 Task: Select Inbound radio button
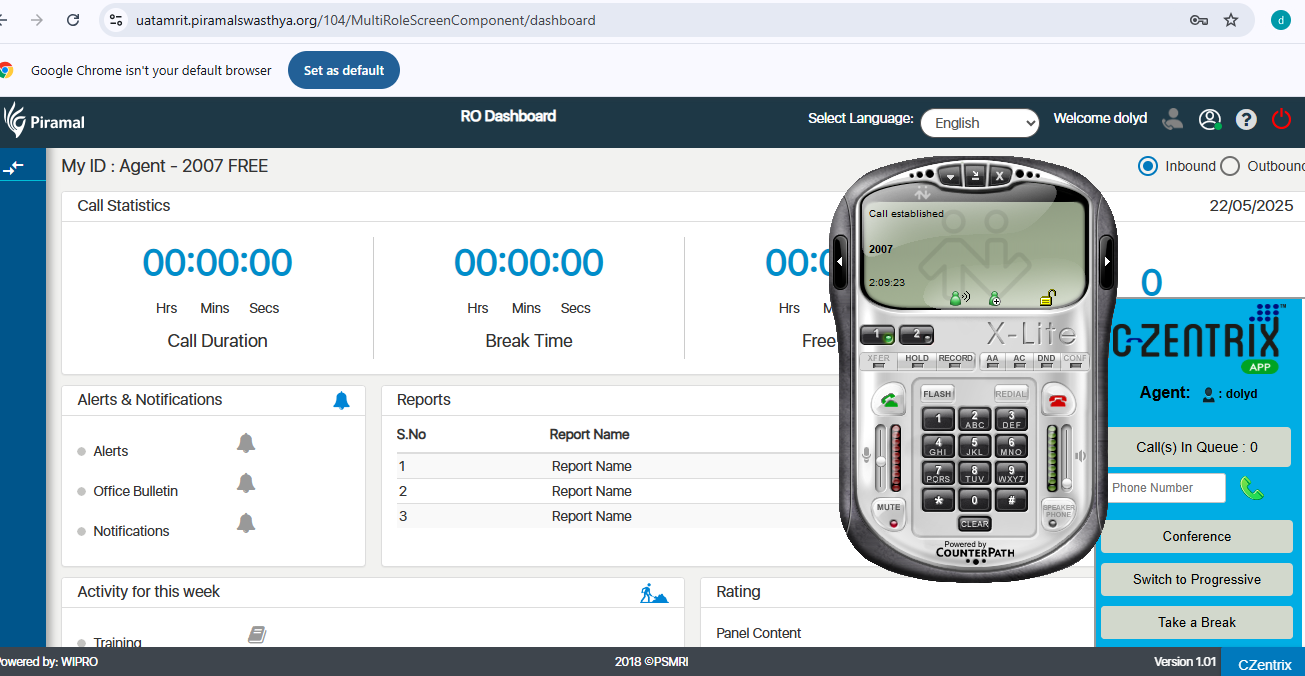pyautogui.click(x=1148, y=166)
